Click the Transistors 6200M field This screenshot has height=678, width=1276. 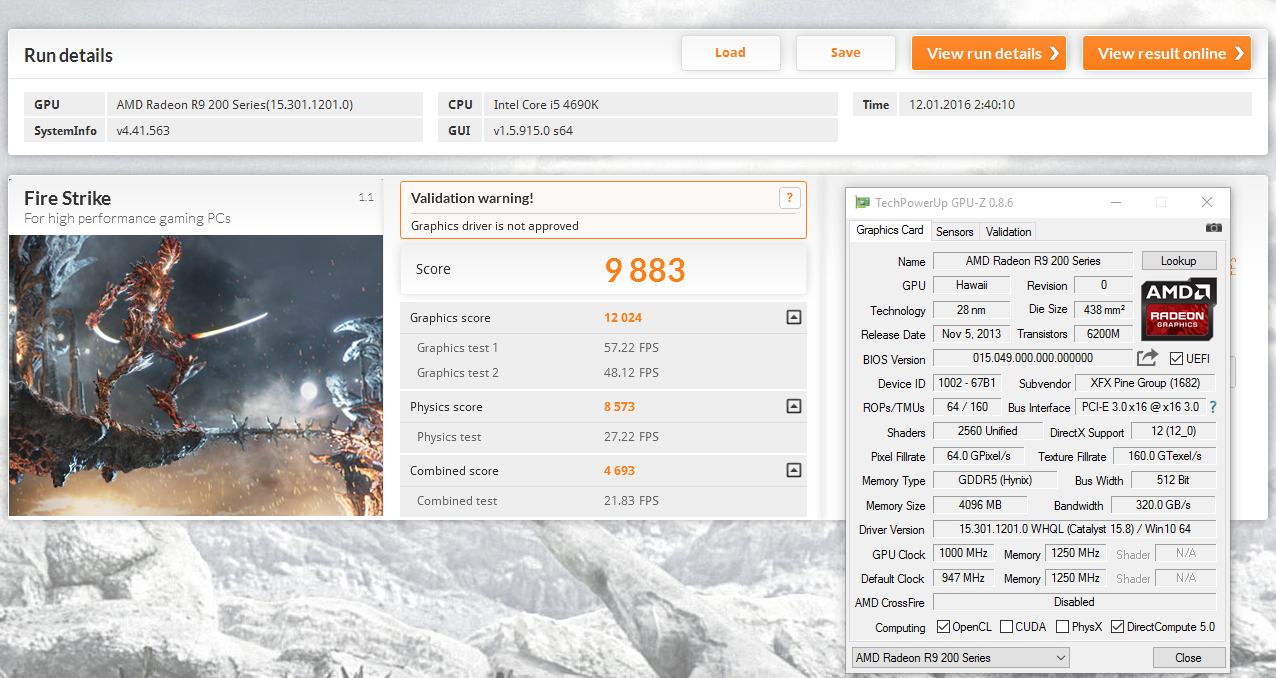click(1104, 334)
